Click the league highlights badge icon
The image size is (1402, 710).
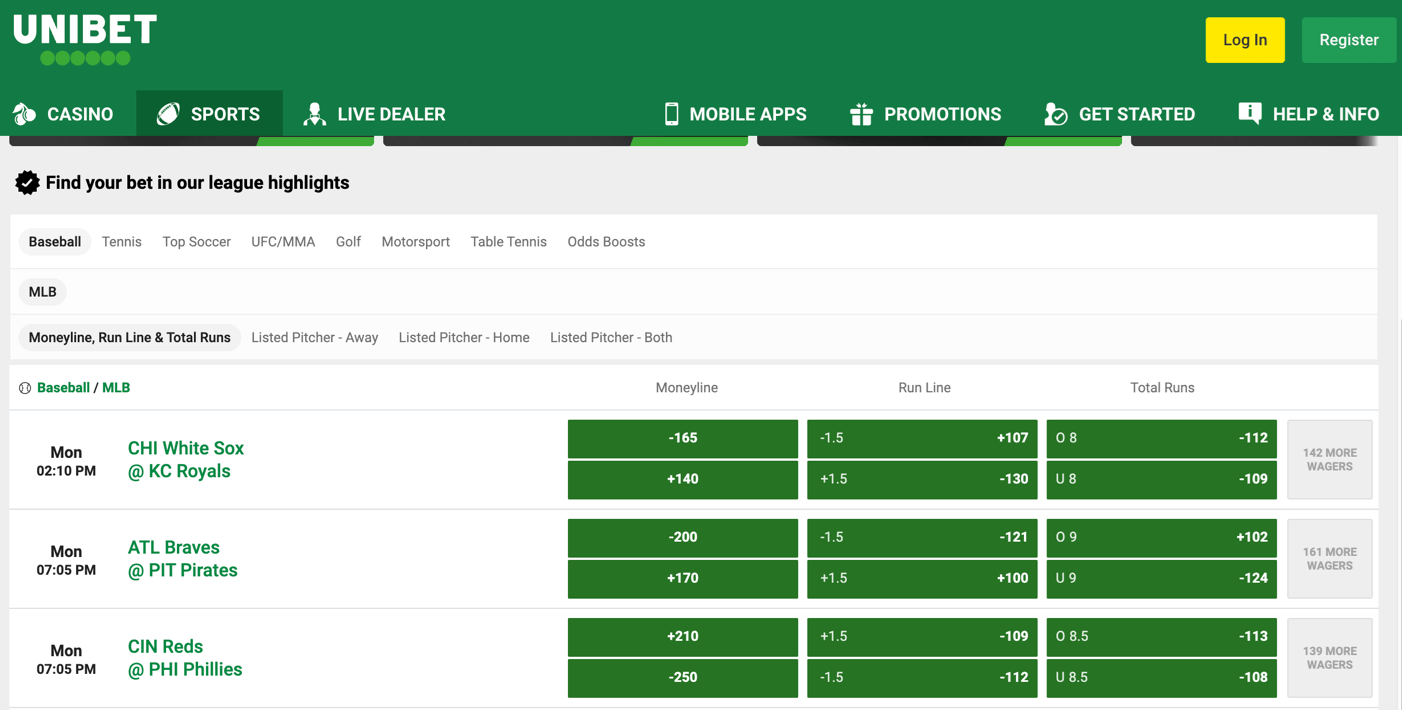pos(27,182)
